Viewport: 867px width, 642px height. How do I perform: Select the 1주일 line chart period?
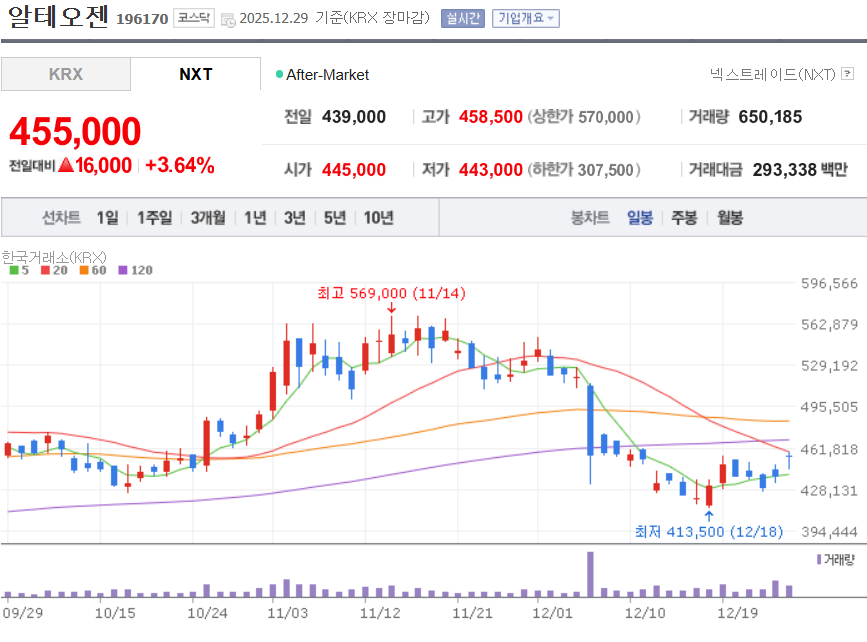click(x=154, y=218)
